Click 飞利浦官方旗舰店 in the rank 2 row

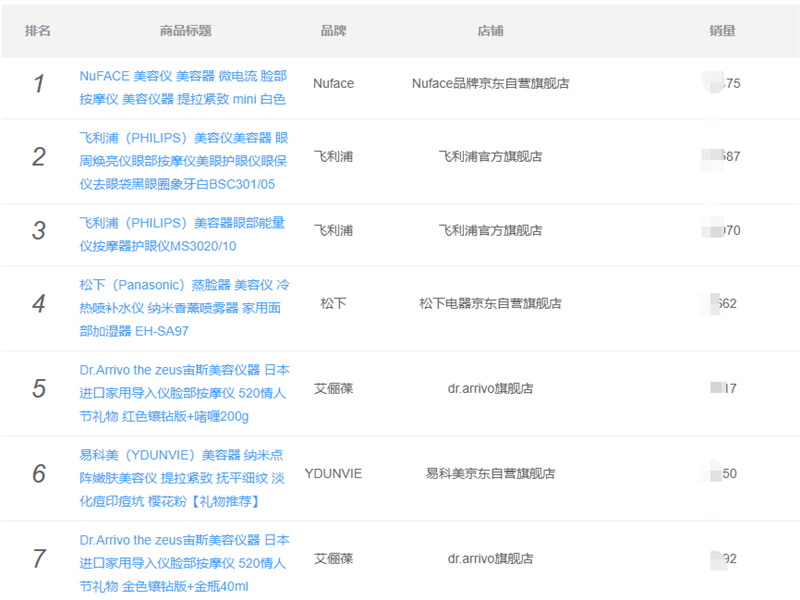click(490, 156)
